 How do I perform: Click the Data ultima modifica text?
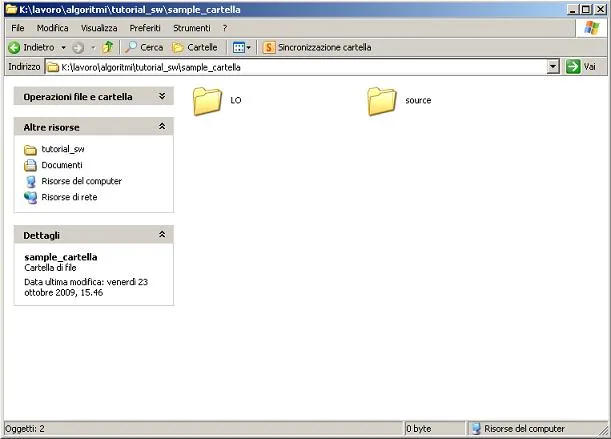click(86, 287)
